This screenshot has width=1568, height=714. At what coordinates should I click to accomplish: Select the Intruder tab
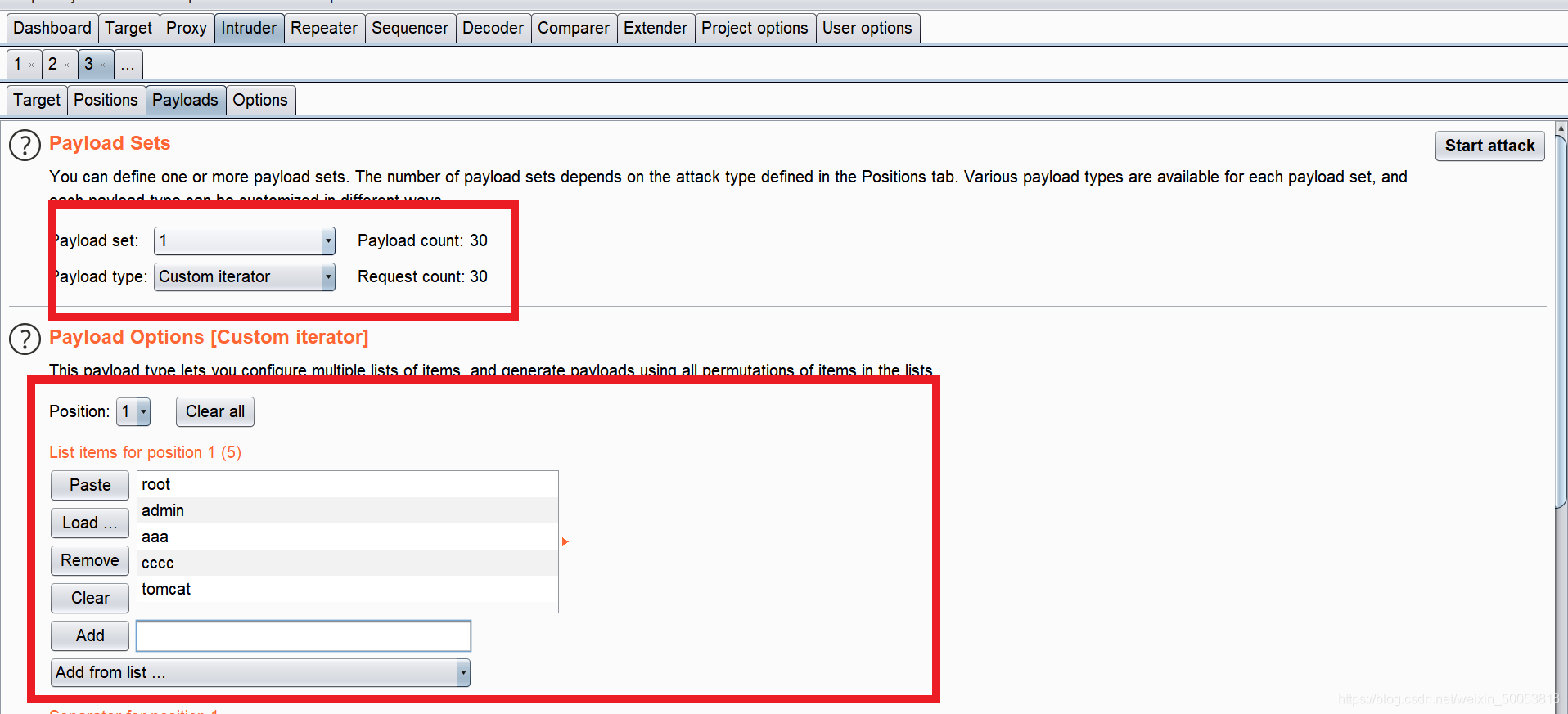click(249, 28)
